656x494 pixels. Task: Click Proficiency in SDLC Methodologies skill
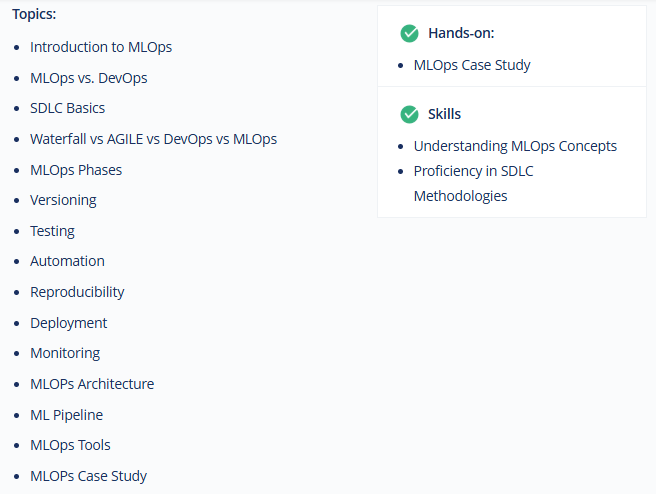click(473, 183)
